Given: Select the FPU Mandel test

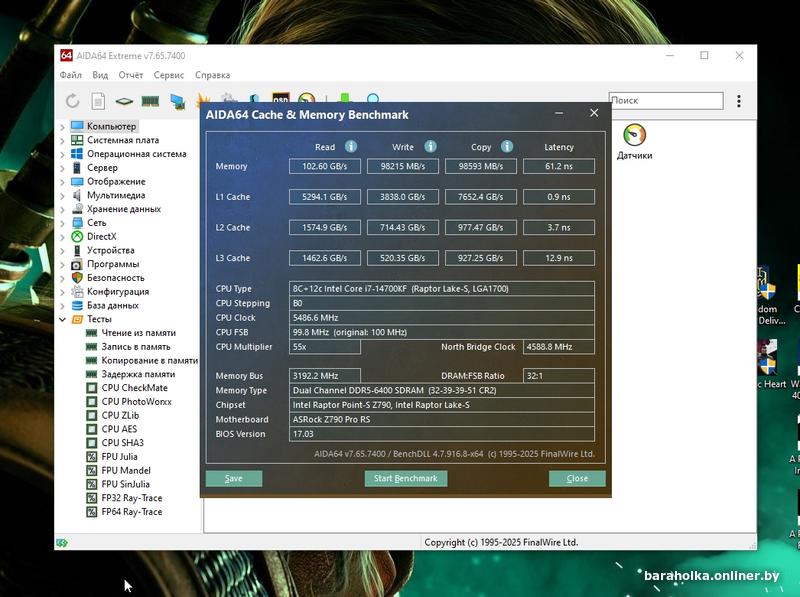Looking at the screenshot, I should [126, 470].
